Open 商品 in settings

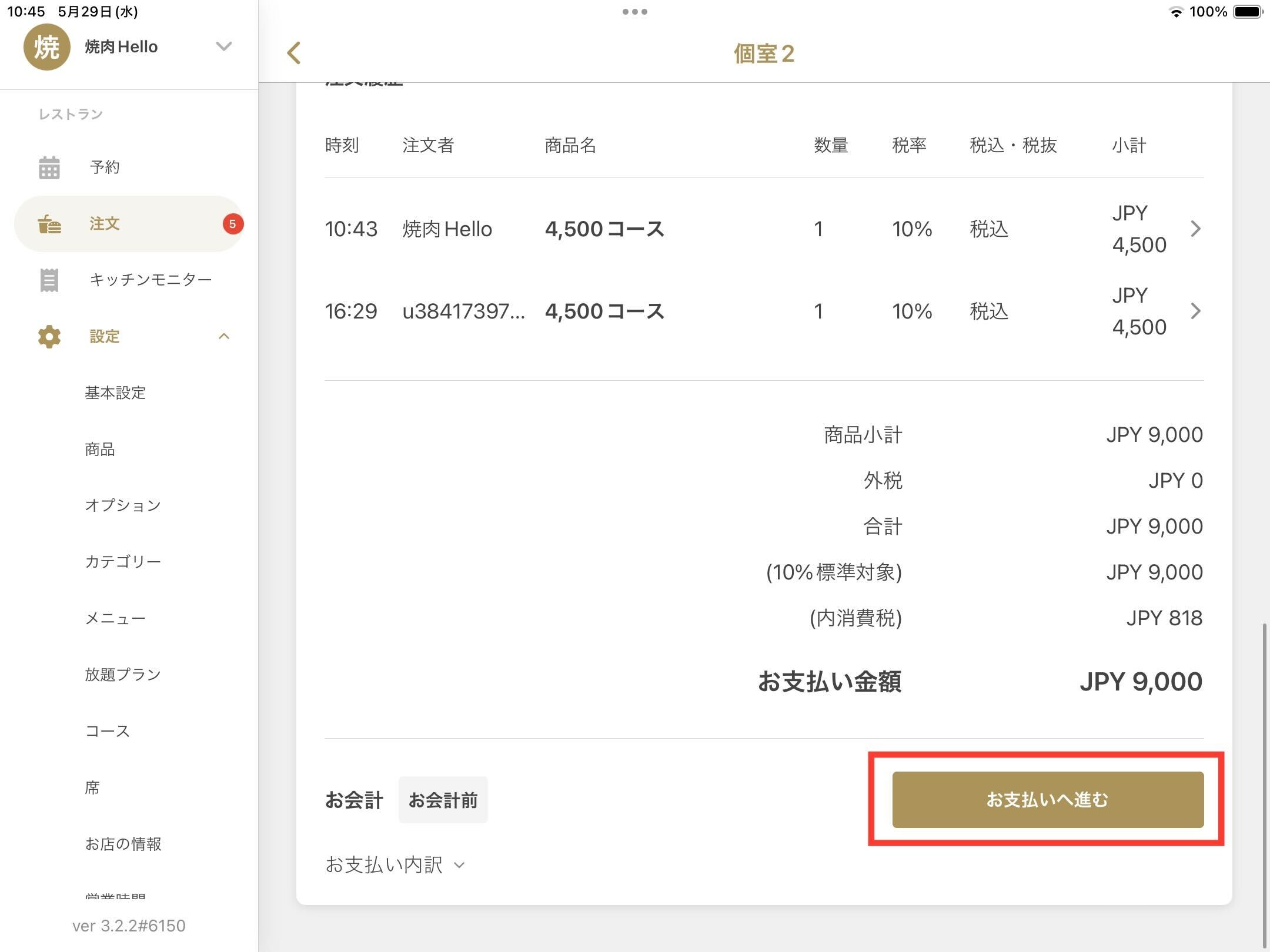(x=100, y=449)
